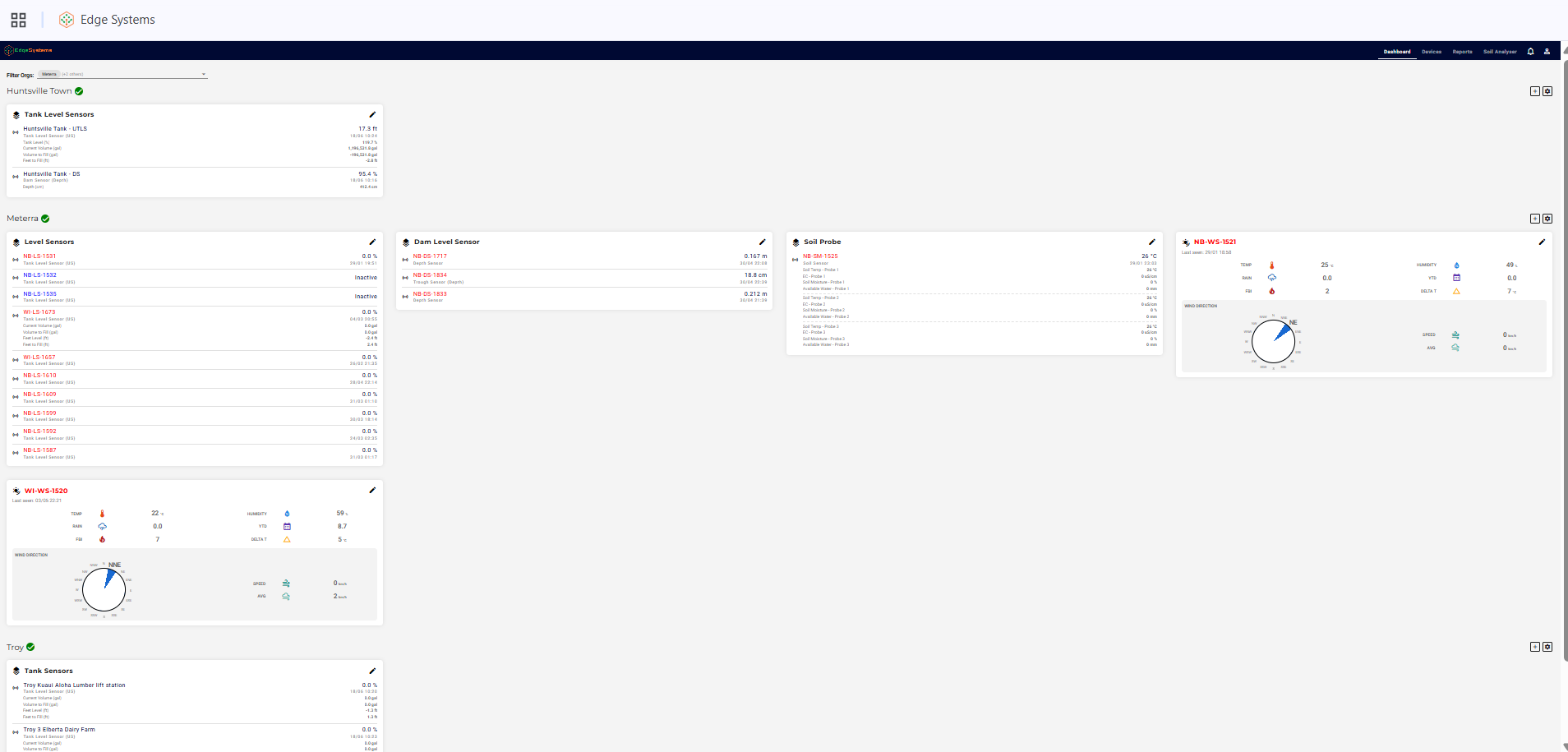The width and height of the screenshot is (1568, 752).
Task: Click the humidity droplet icon in WI-WS-1520
Action: pos(287,514)
